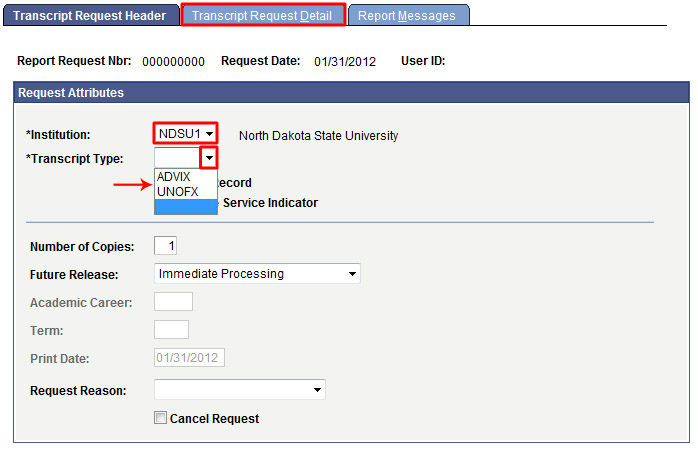Choose UNOFX in the transcript type list
The width and height of the screenshot is (698, 450).
[x=178, y=191]
